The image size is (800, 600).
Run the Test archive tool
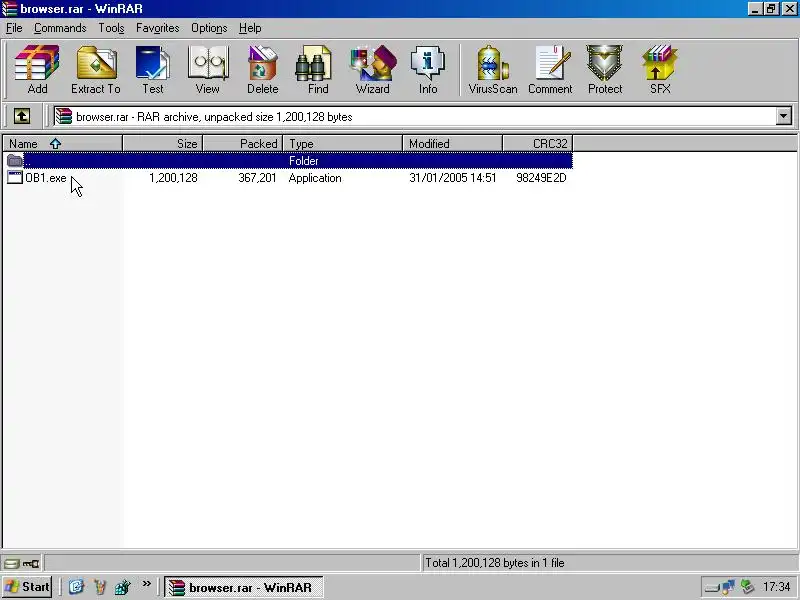[x=153, y=70]
